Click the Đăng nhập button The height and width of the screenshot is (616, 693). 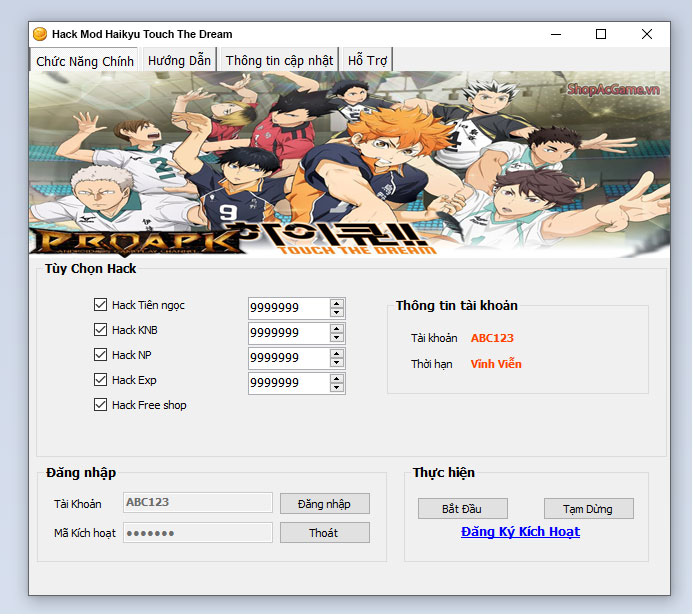coord(324,504)
